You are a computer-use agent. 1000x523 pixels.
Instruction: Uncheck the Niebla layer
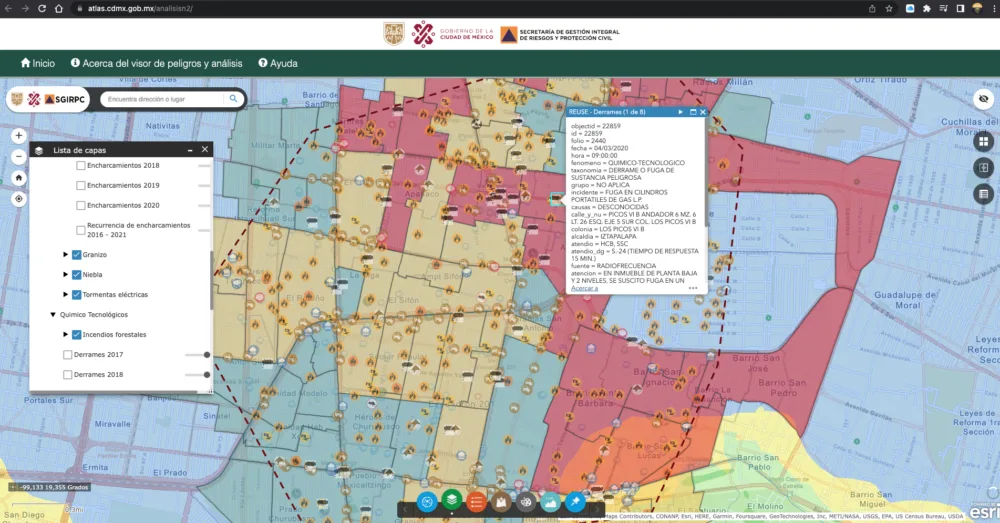click(x=77, y=274)
